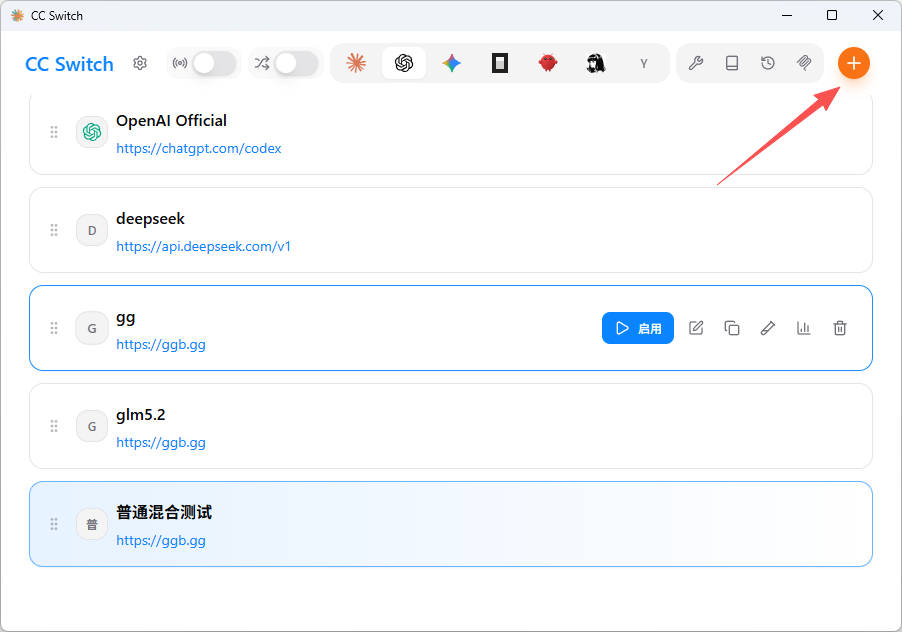The image size is (902, 632).
Task: Click the OpenAI Official logo icon
Action: click(x=92, y=132)
